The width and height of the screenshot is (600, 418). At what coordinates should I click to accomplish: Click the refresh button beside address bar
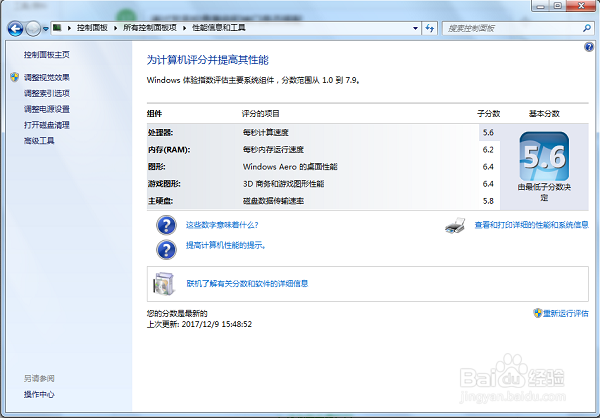(430, 28)
